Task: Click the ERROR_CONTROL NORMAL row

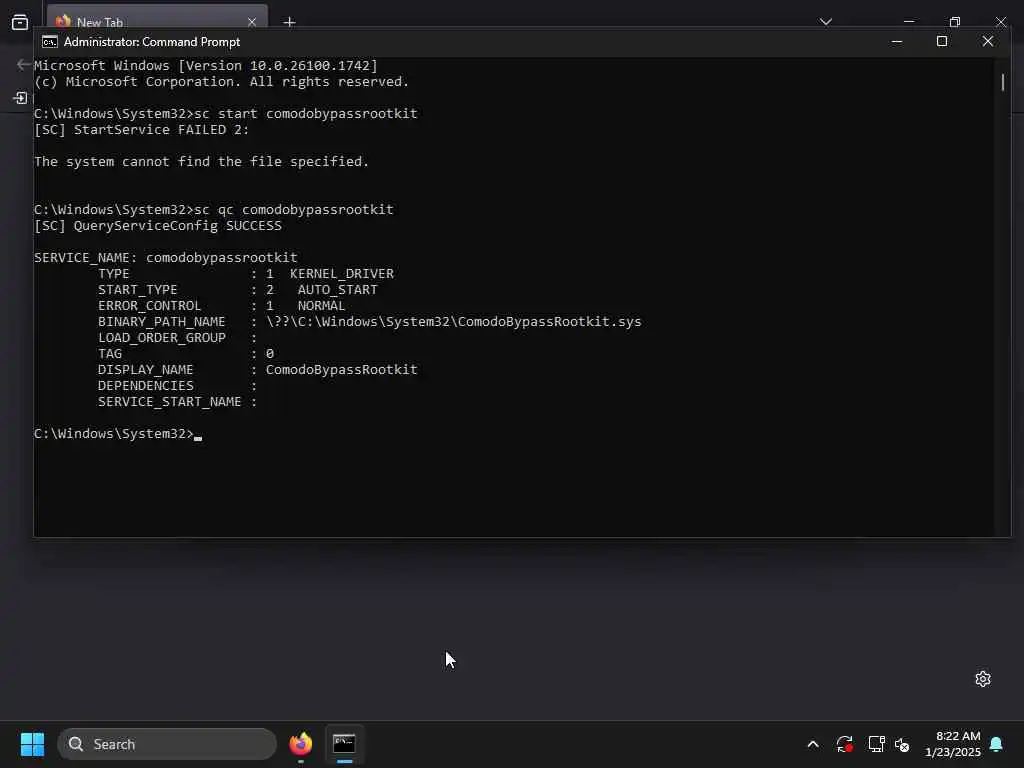Action: tap(221, 306)
